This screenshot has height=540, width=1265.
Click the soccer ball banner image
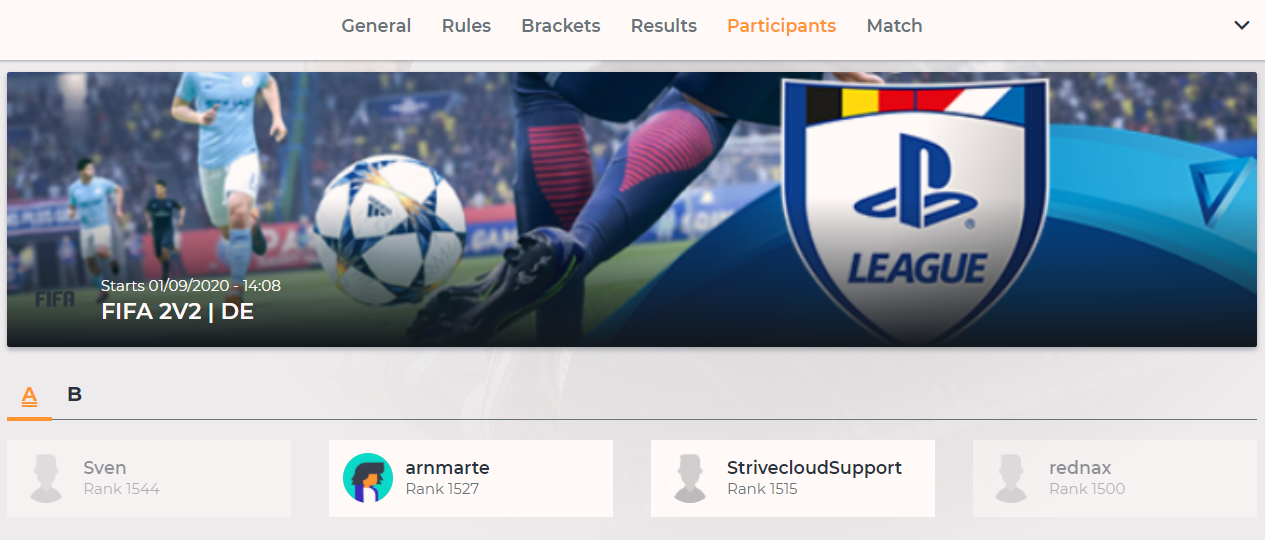[x=389, y=217]
